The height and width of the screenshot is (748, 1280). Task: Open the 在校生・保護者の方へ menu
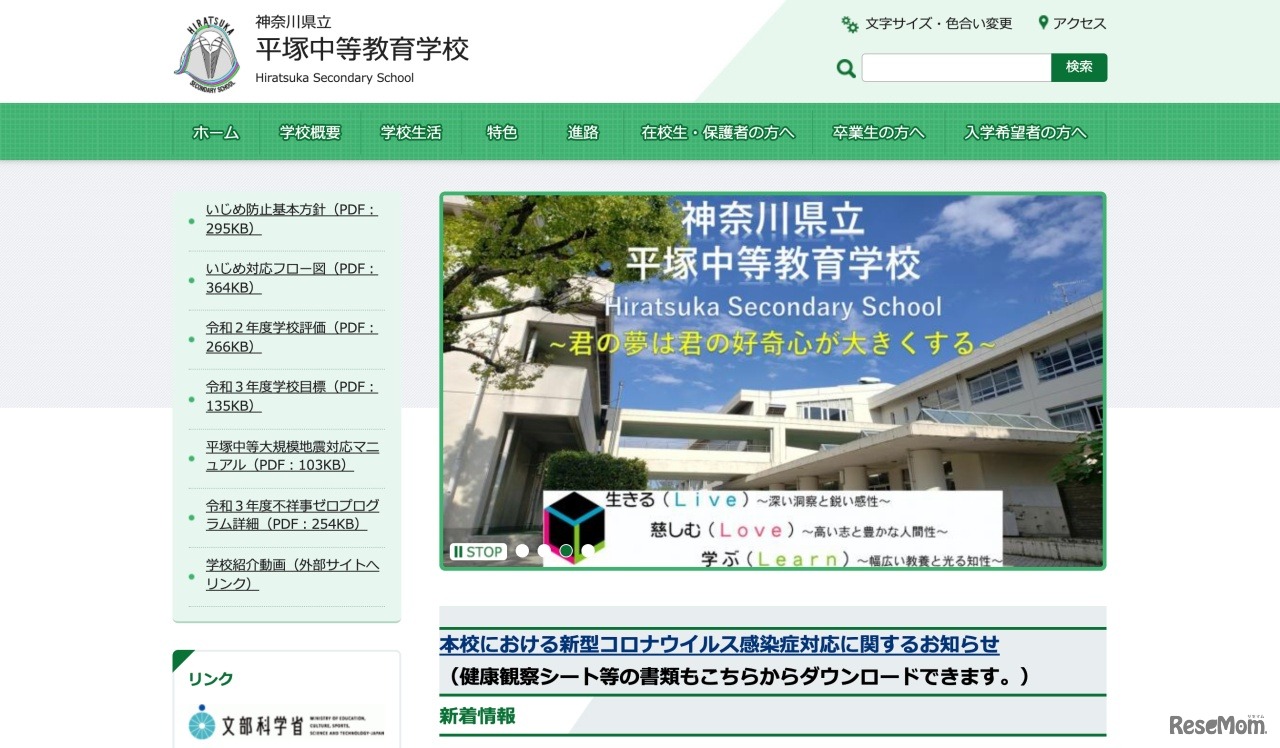click(x=718, y=131)
